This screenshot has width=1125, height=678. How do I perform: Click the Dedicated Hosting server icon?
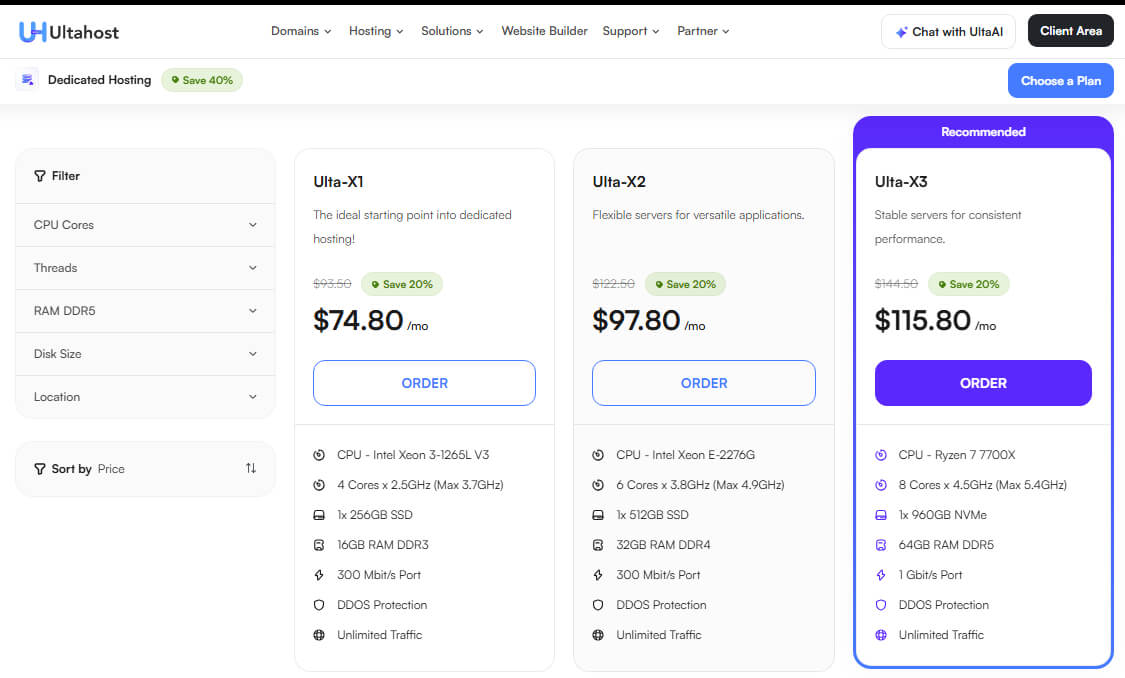[x=29, y=79]
